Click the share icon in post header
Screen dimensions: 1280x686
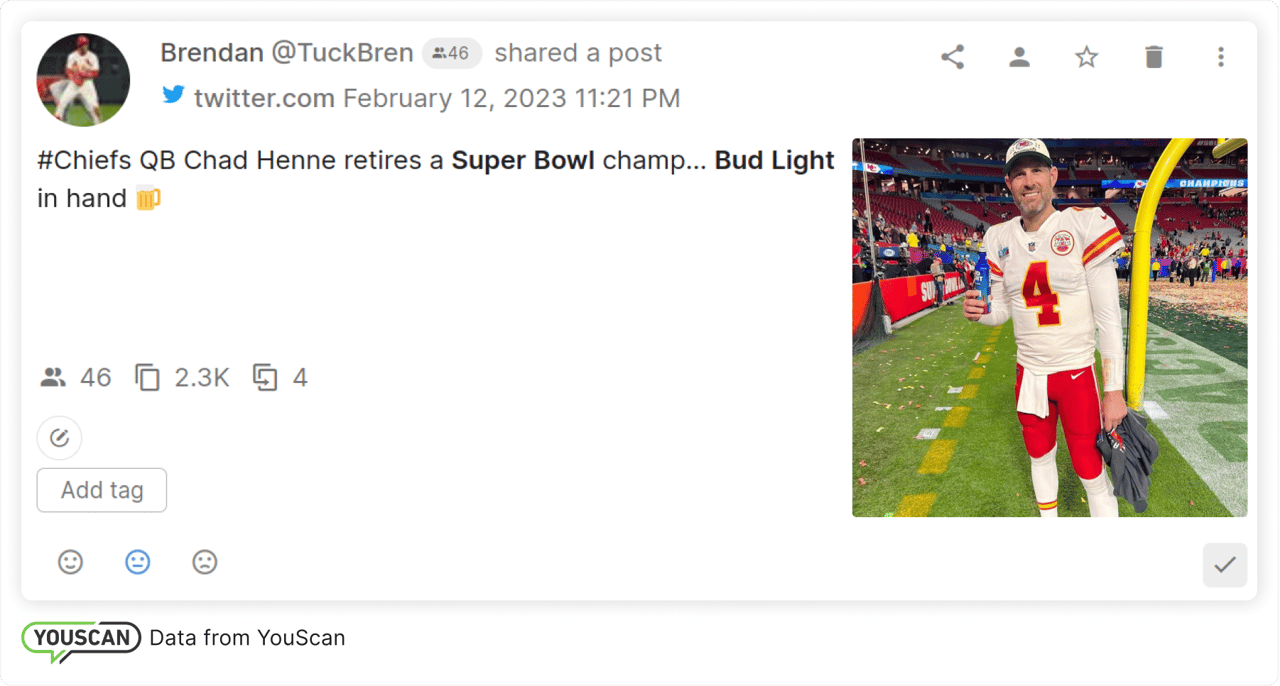click(x=952, y=57)
